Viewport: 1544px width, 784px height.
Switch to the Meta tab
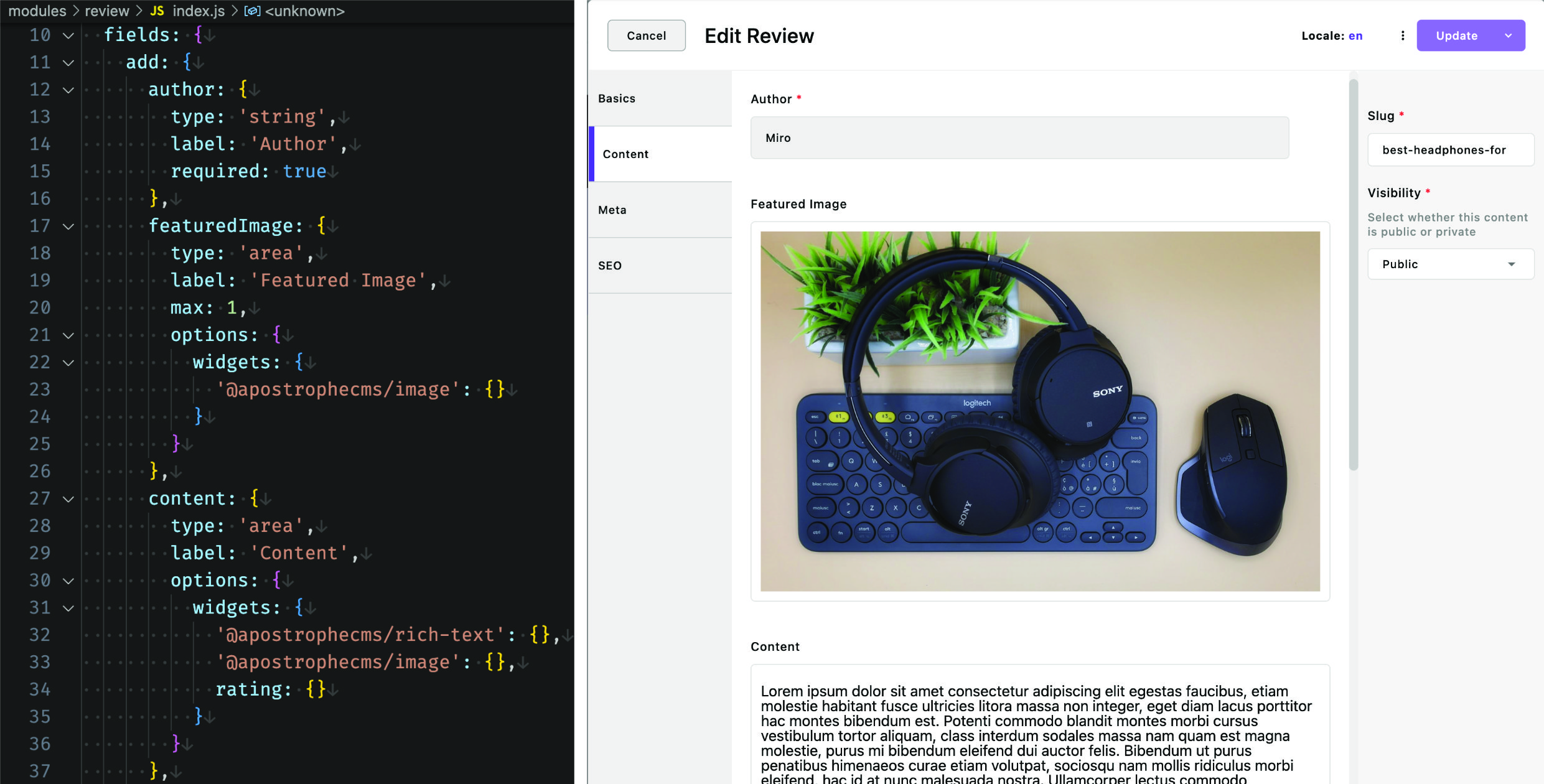click(x=612, y=210)
